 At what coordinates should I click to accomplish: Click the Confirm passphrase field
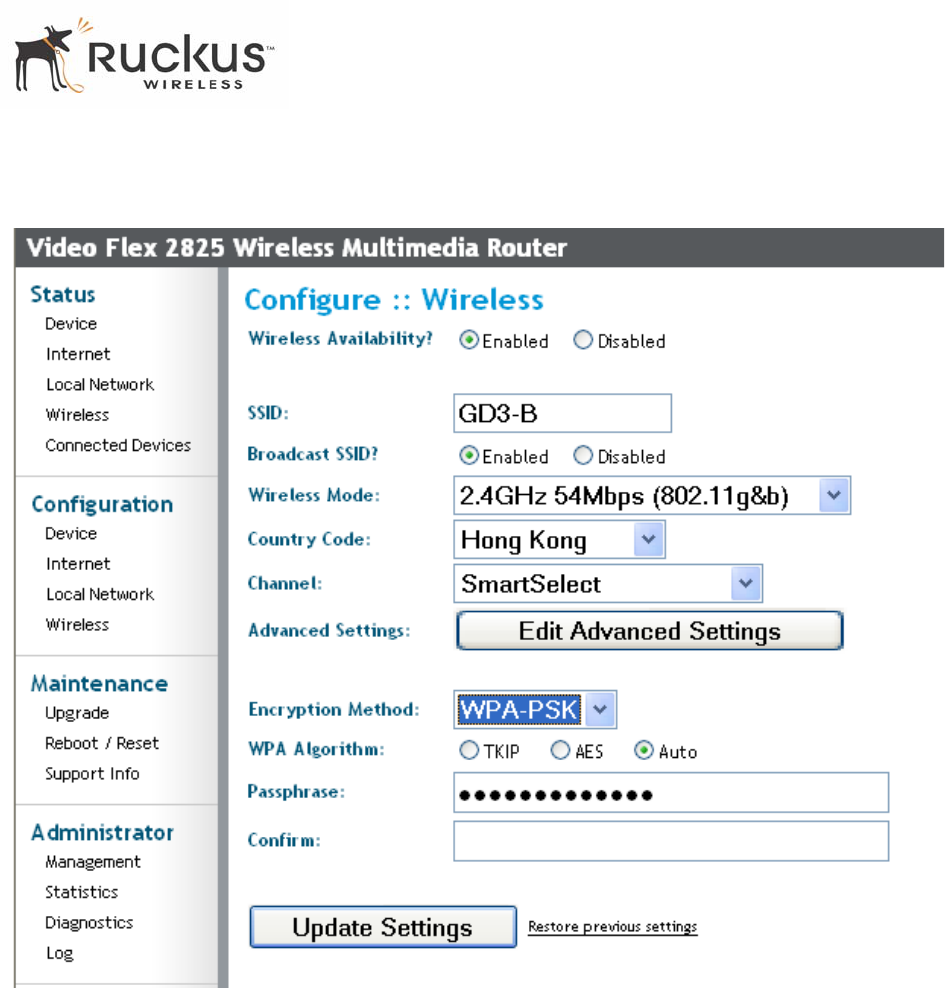[x=671, y=841]
